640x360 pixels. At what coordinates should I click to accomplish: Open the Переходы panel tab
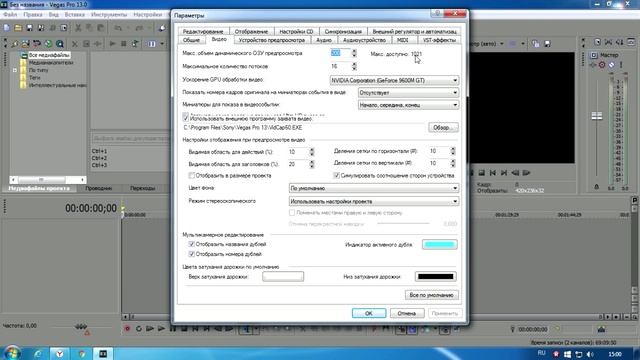click(142, 188)
